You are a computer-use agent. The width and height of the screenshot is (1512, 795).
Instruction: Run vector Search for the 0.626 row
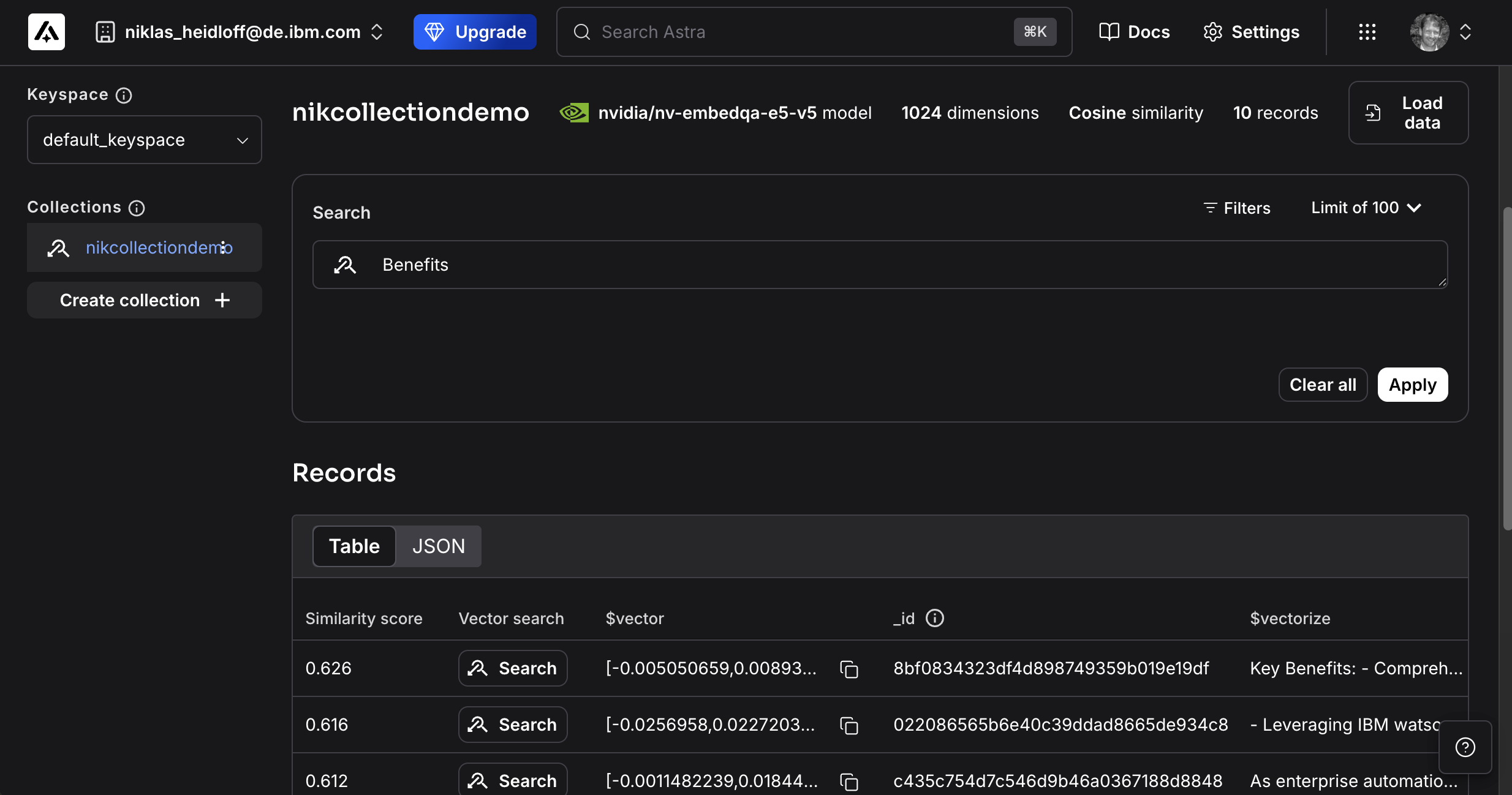point(513,668)
